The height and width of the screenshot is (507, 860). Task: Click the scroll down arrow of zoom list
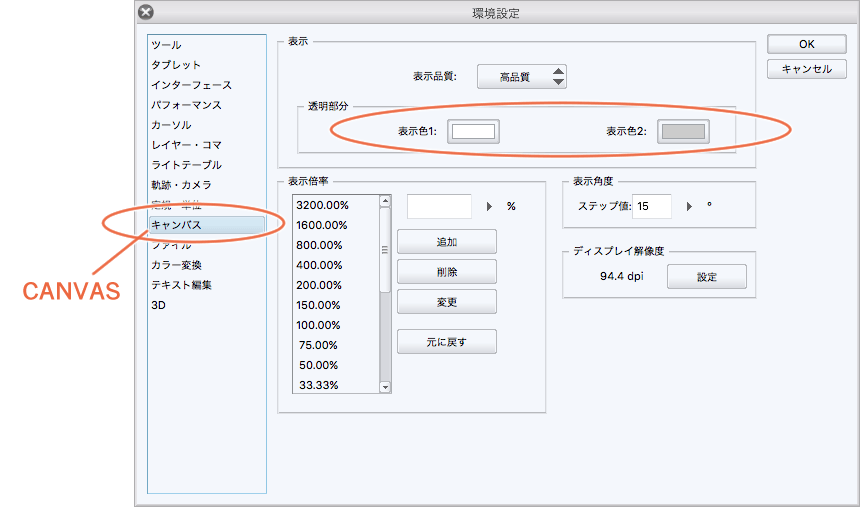[x=385, y=386]
